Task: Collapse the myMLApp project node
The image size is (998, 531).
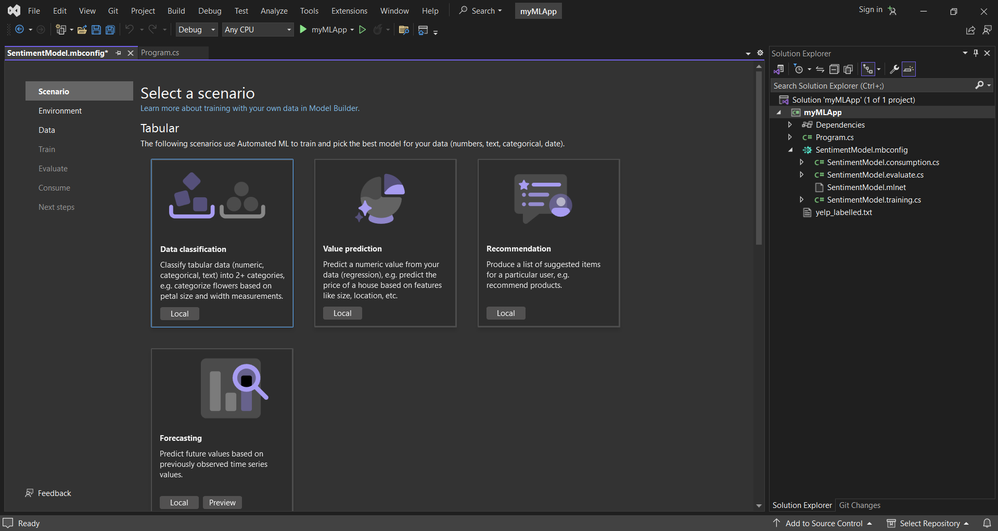Action: [x=778, y=113]
